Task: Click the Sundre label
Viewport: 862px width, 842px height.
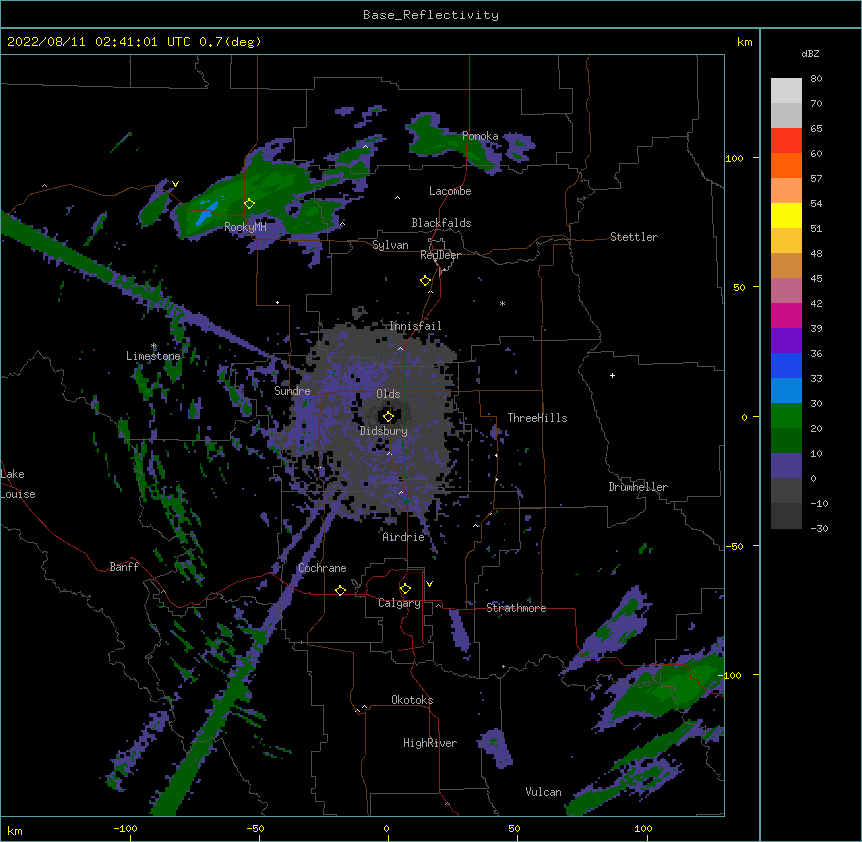Action: (292, 391)
